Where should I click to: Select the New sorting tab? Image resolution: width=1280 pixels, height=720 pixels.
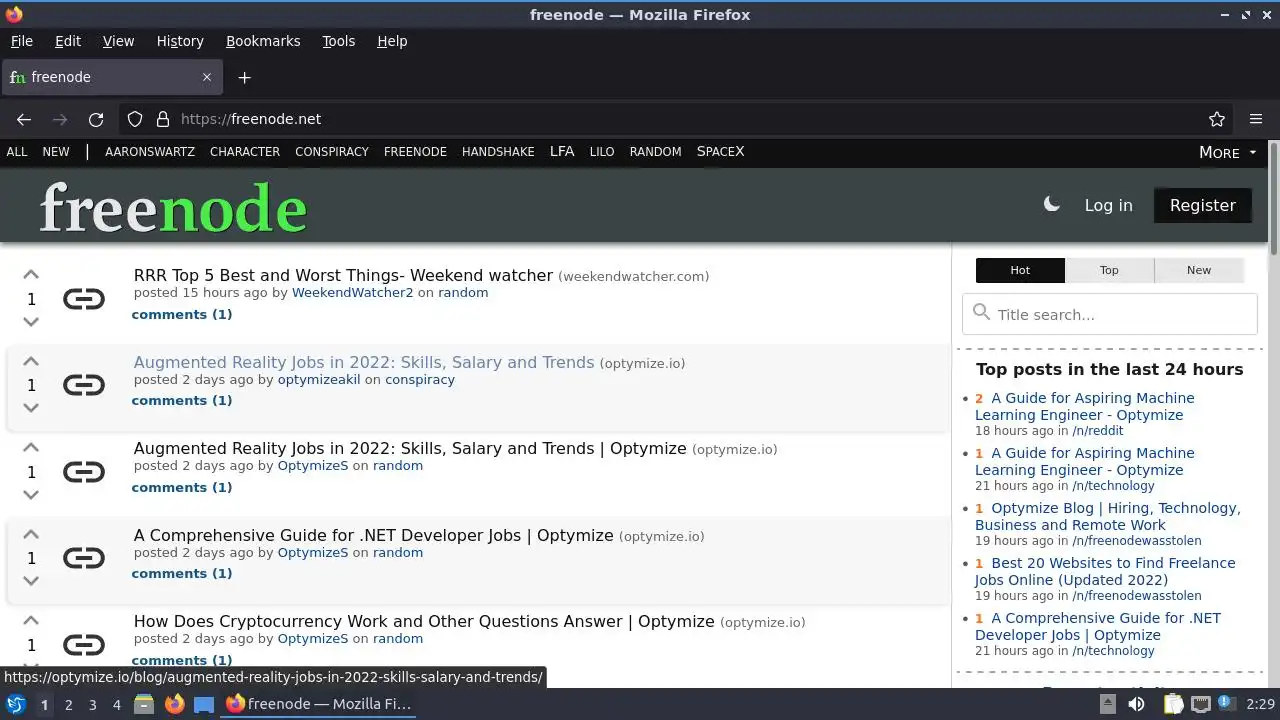click(1199, 270)
